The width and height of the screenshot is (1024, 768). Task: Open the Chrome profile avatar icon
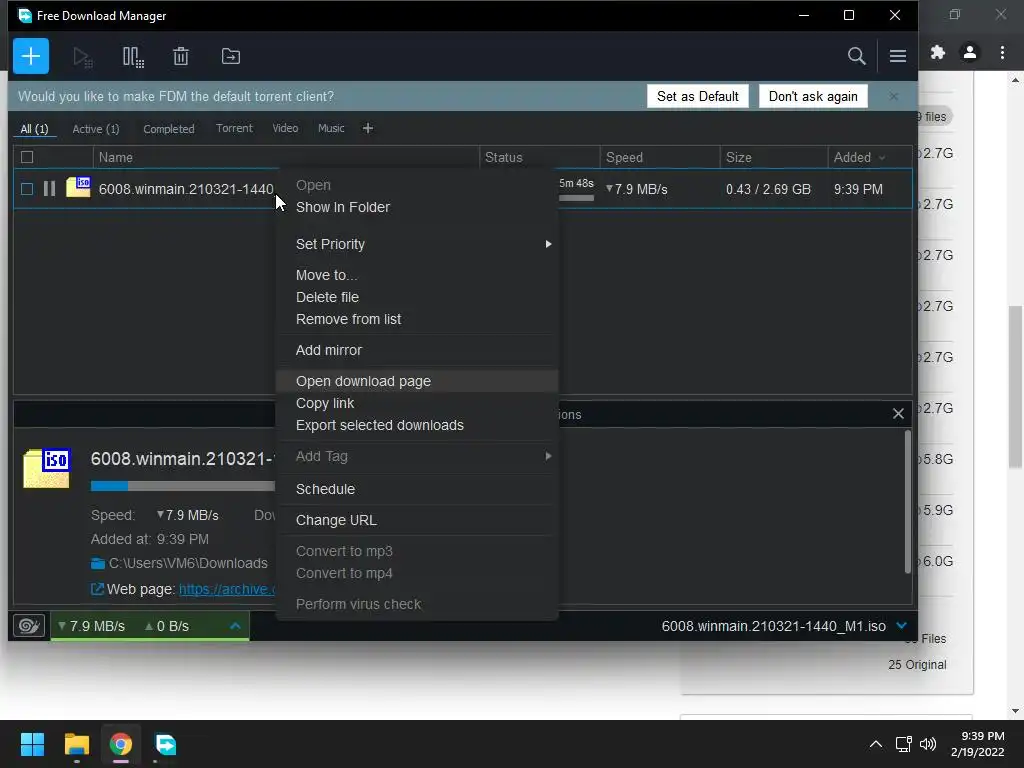point(970,52)
